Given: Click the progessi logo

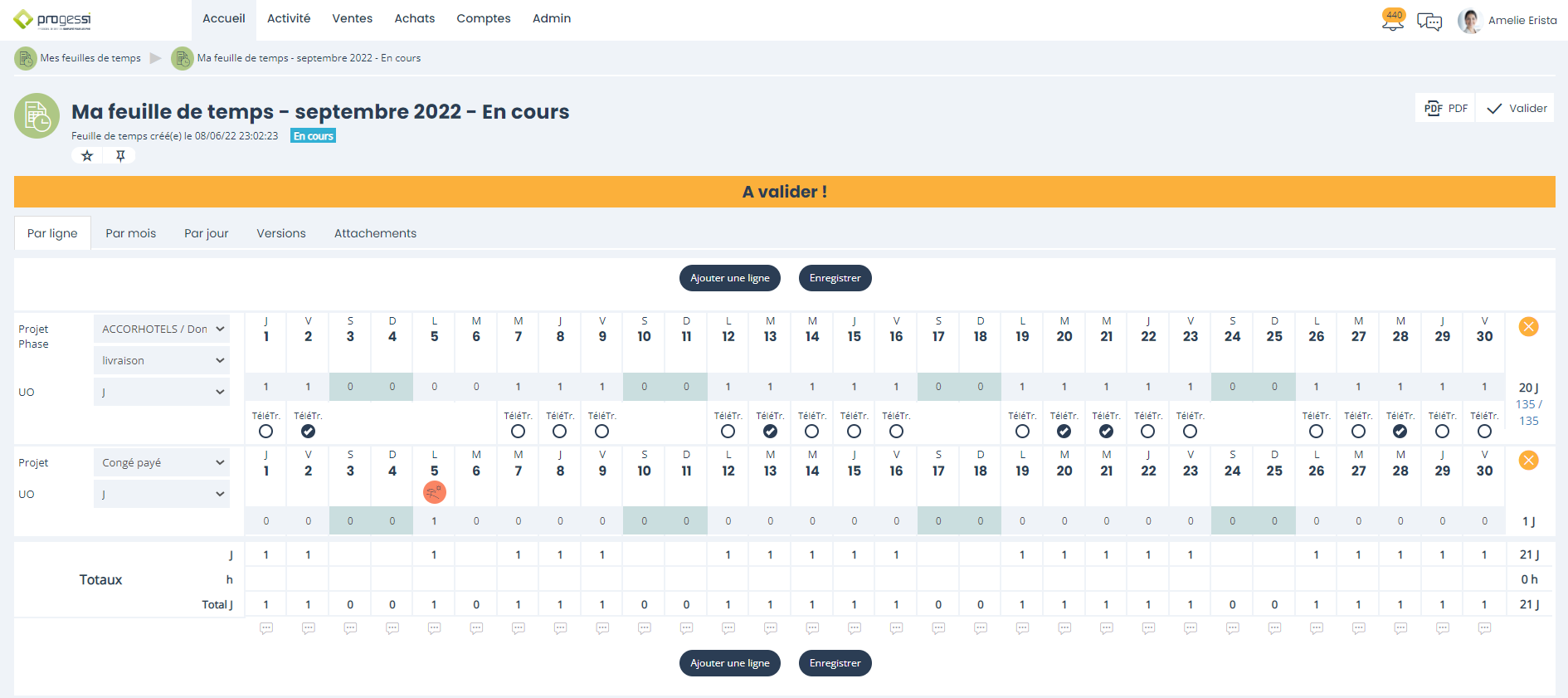Looking at the screenshot, I should point(53,20).
